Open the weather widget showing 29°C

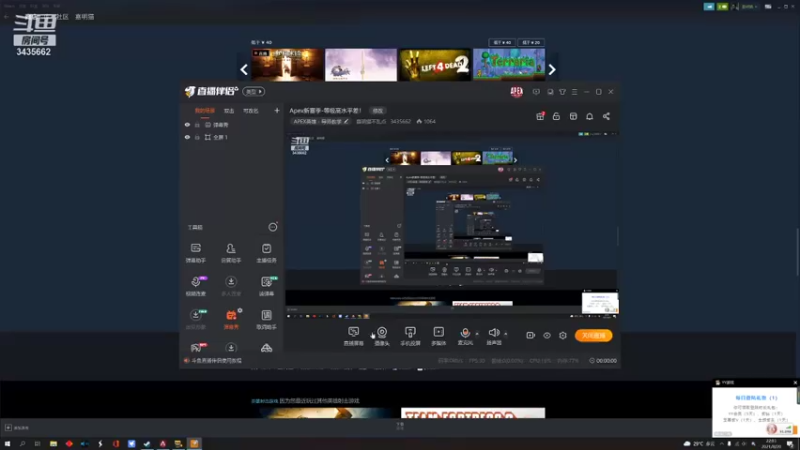pos(699,444)
